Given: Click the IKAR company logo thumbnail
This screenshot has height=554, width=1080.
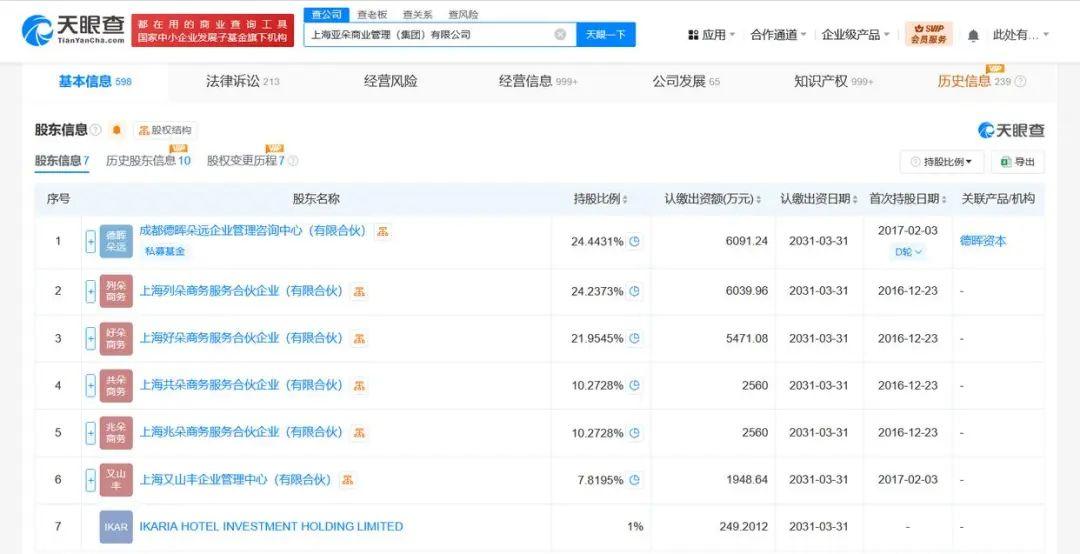Looking at the screenshot, I should click(116, 526).
